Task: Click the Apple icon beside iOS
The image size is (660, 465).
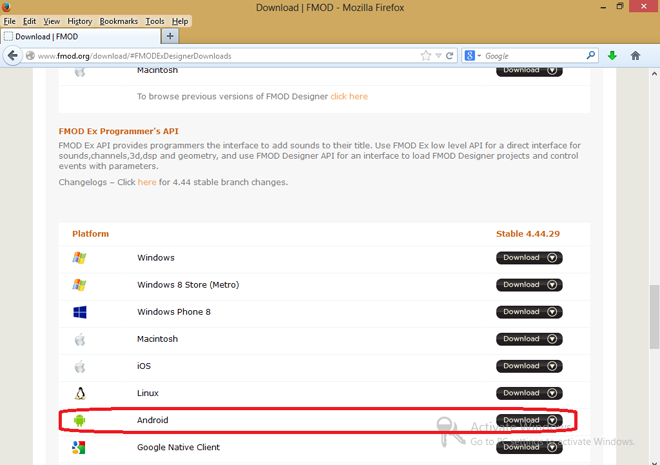Action: click(80, 366)
